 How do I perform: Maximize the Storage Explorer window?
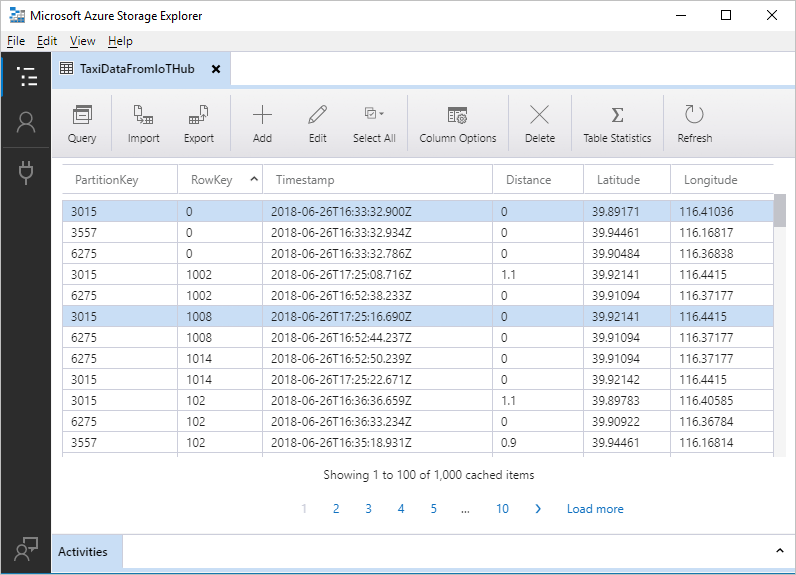click(x=726, y=15)
